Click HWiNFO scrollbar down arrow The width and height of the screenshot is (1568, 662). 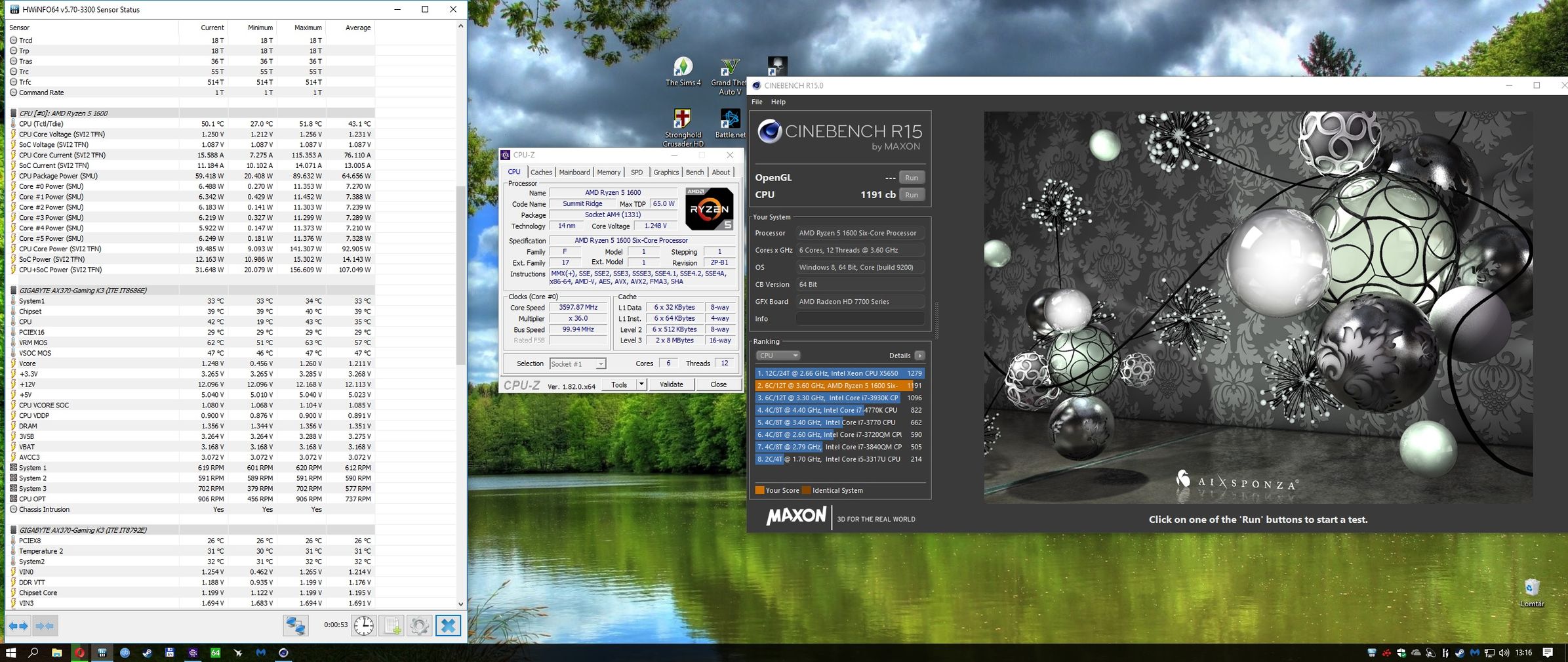460,604
